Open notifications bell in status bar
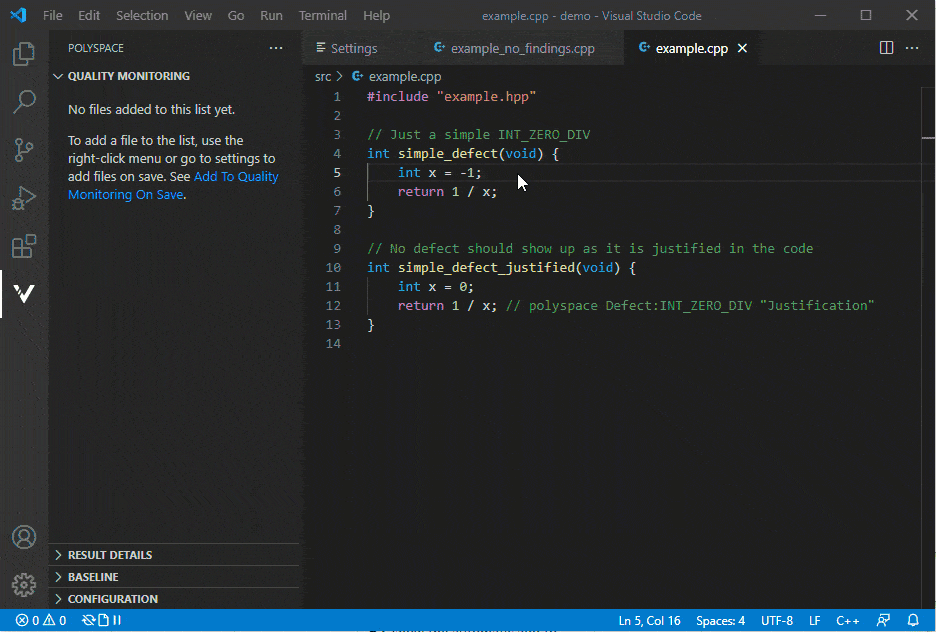936x632 pixels. (913, 621)
